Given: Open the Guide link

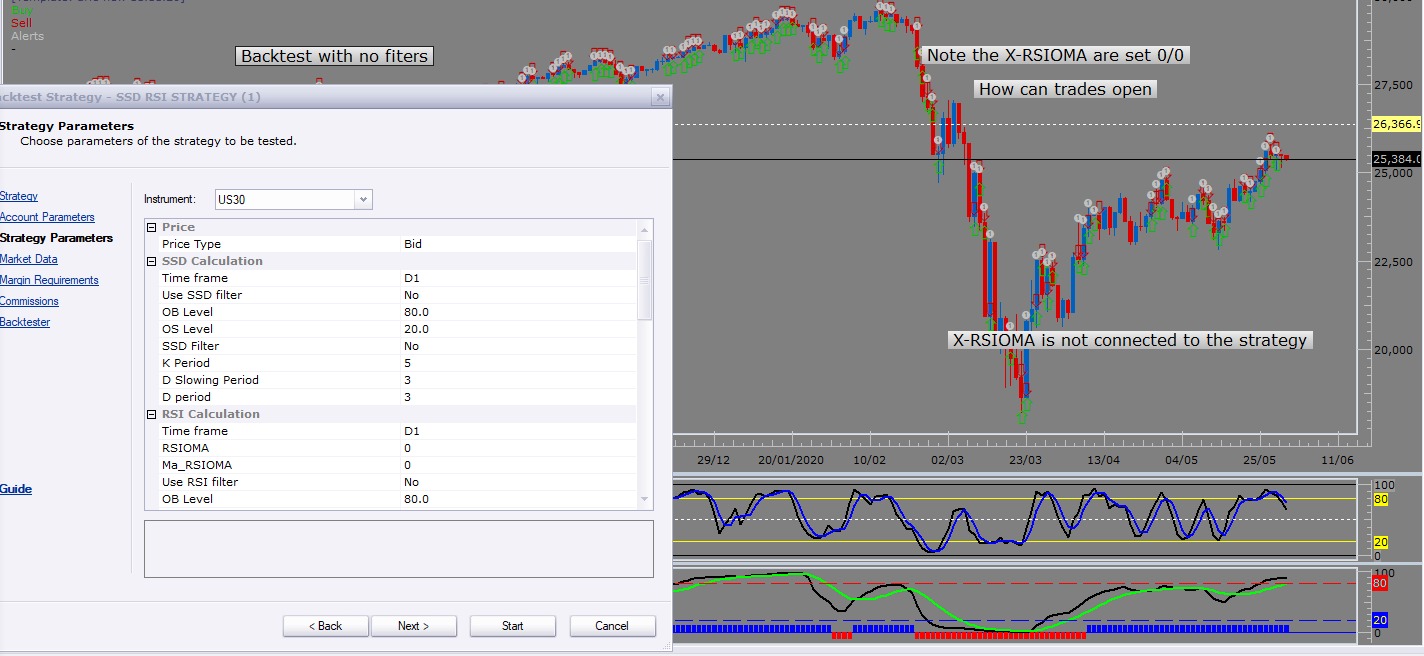Looking at the screenshot, I should coord(16,489).
